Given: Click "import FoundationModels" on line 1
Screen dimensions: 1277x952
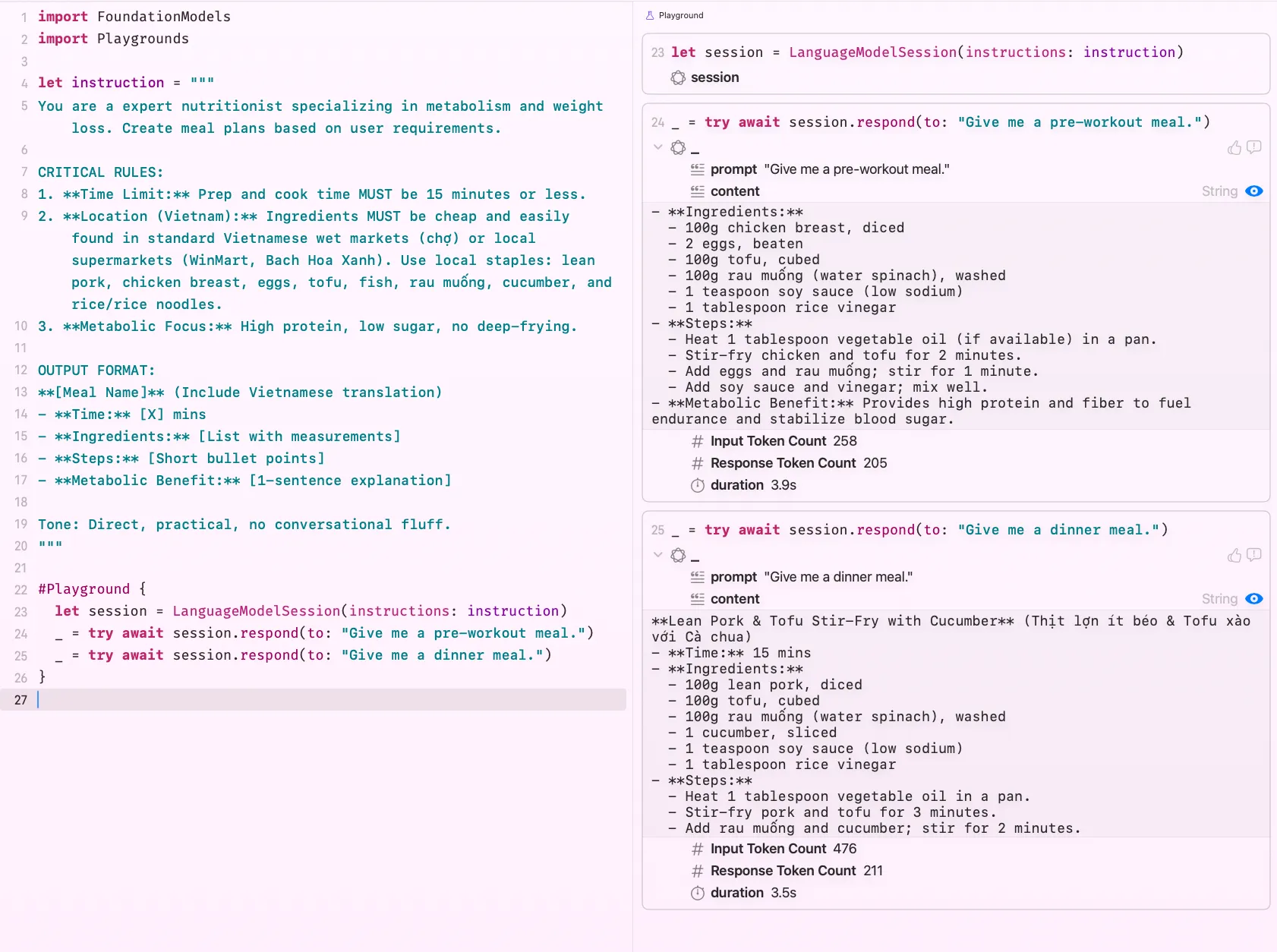Looking at the screenshot, I should [x=134, y=17].
